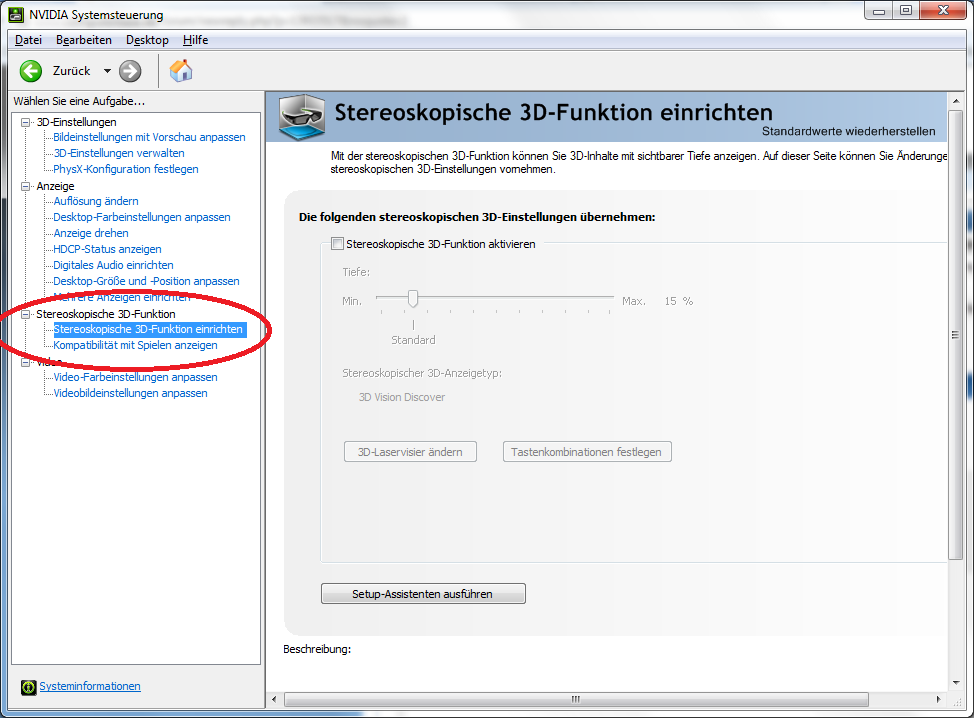Collapse the Video tree node
This screenshot has width=978, height=723.
[26, 362]
